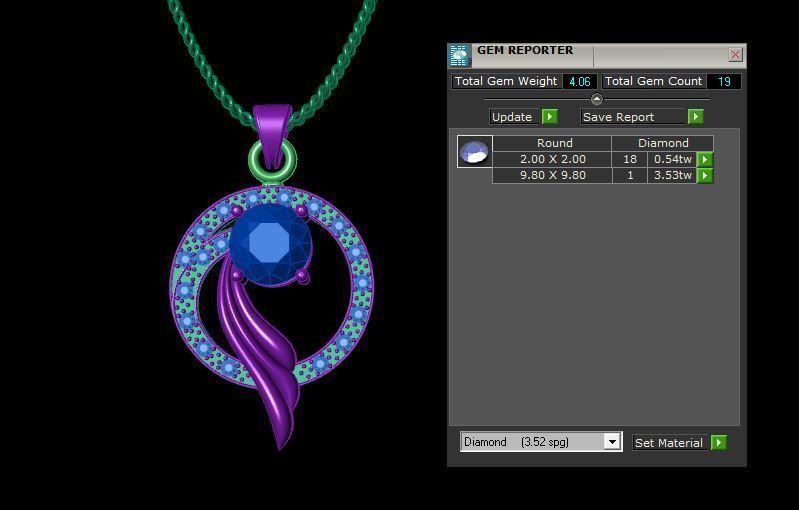Click the quantity cell showing 1
Screen dimensions: 799x510
pyautogui.click(x=630, y=175)
